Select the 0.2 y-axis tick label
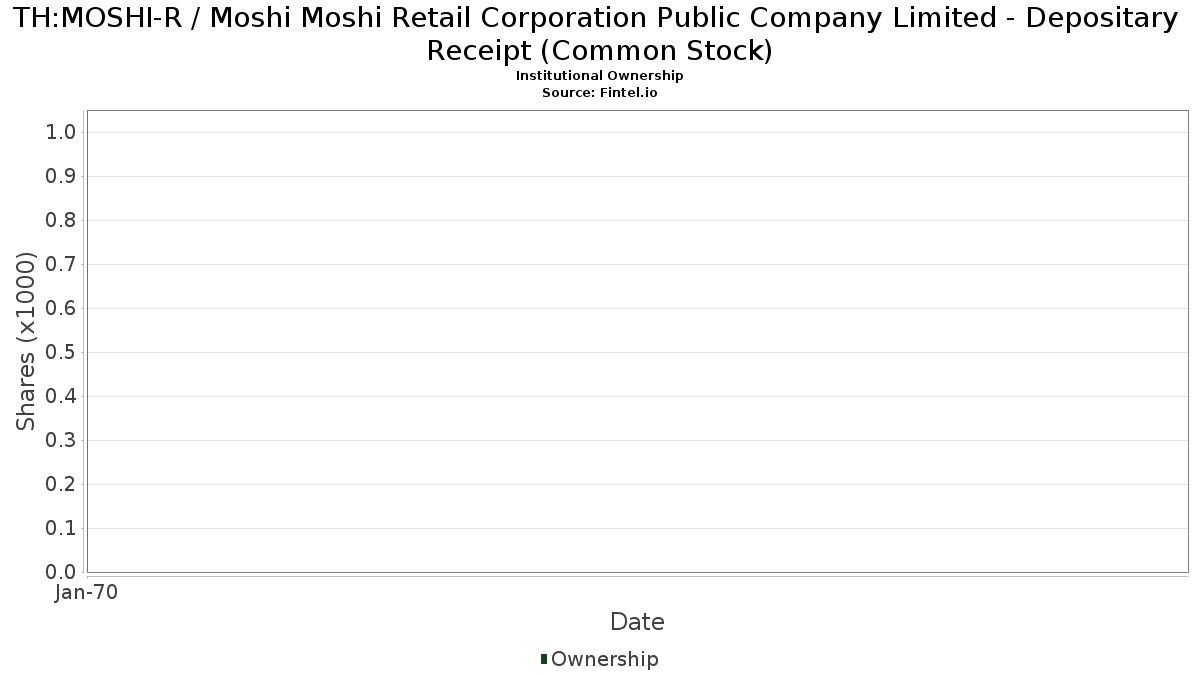 62,485
